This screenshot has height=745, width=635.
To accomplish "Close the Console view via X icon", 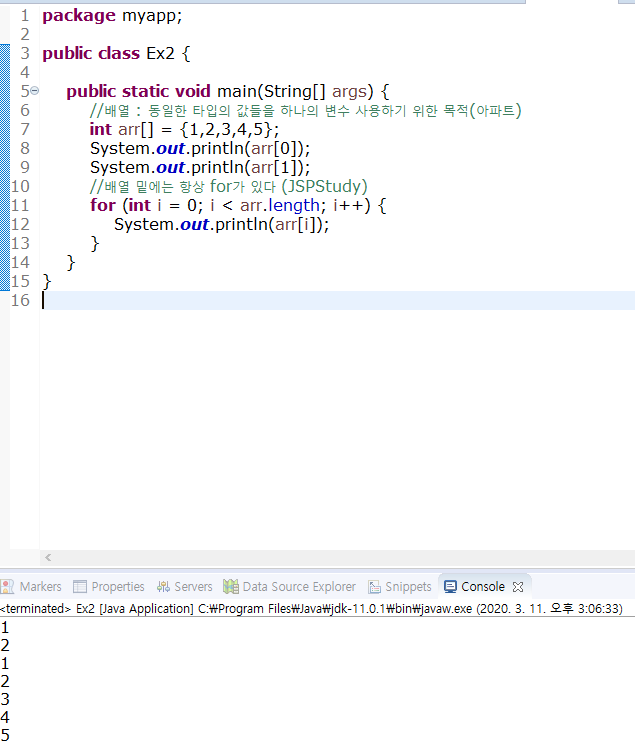I will point(518,587).
